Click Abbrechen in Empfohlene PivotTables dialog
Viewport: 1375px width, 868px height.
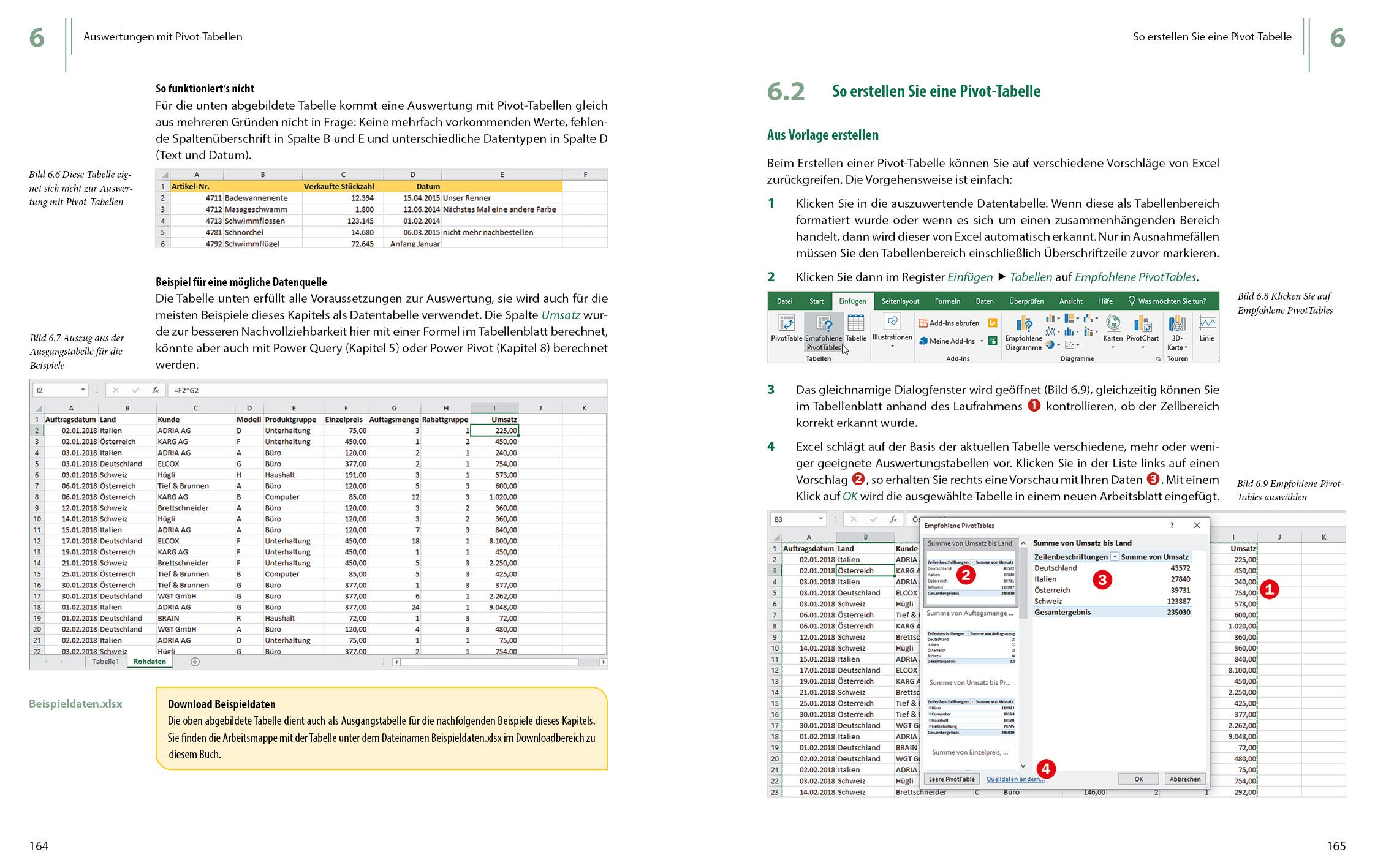click(x=1185, y=779)
